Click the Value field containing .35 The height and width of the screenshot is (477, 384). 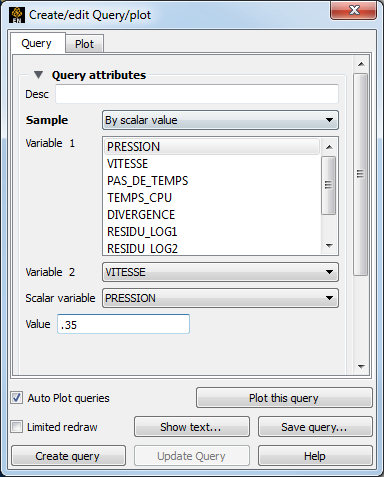[x=123, y=324]
